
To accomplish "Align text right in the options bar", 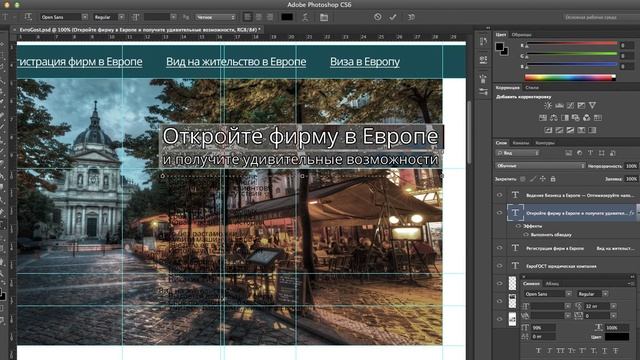I will (x=270, y=17).
